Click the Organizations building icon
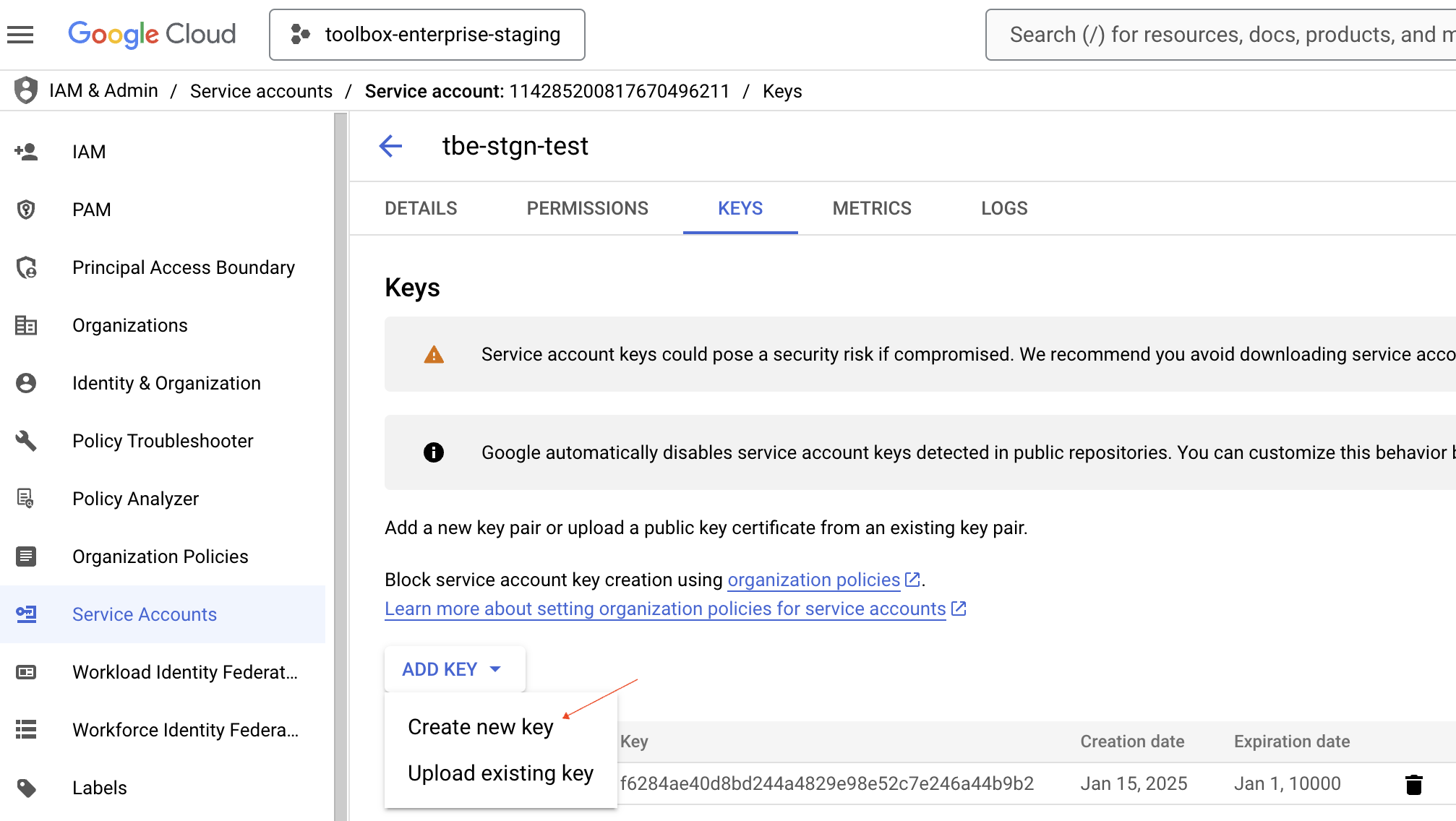 pos(27,325)
